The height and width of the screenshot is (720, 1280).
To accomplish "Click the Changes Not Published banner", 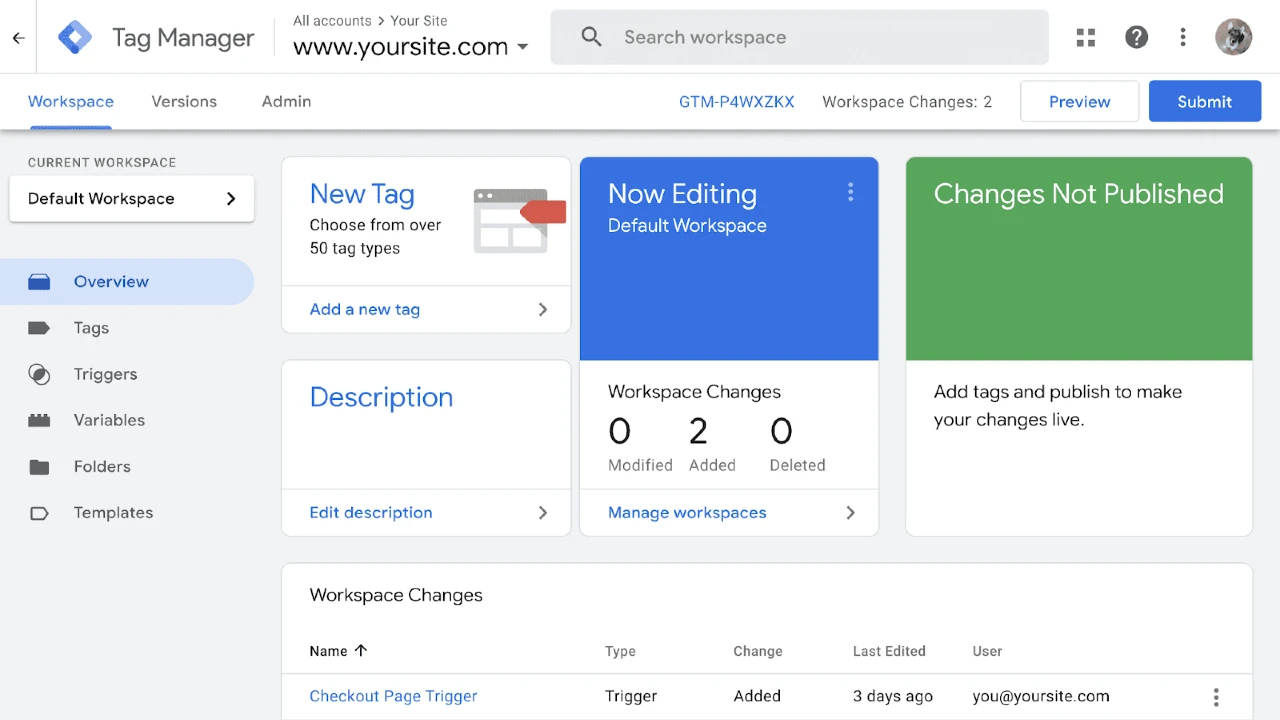I will (1079, 258).
